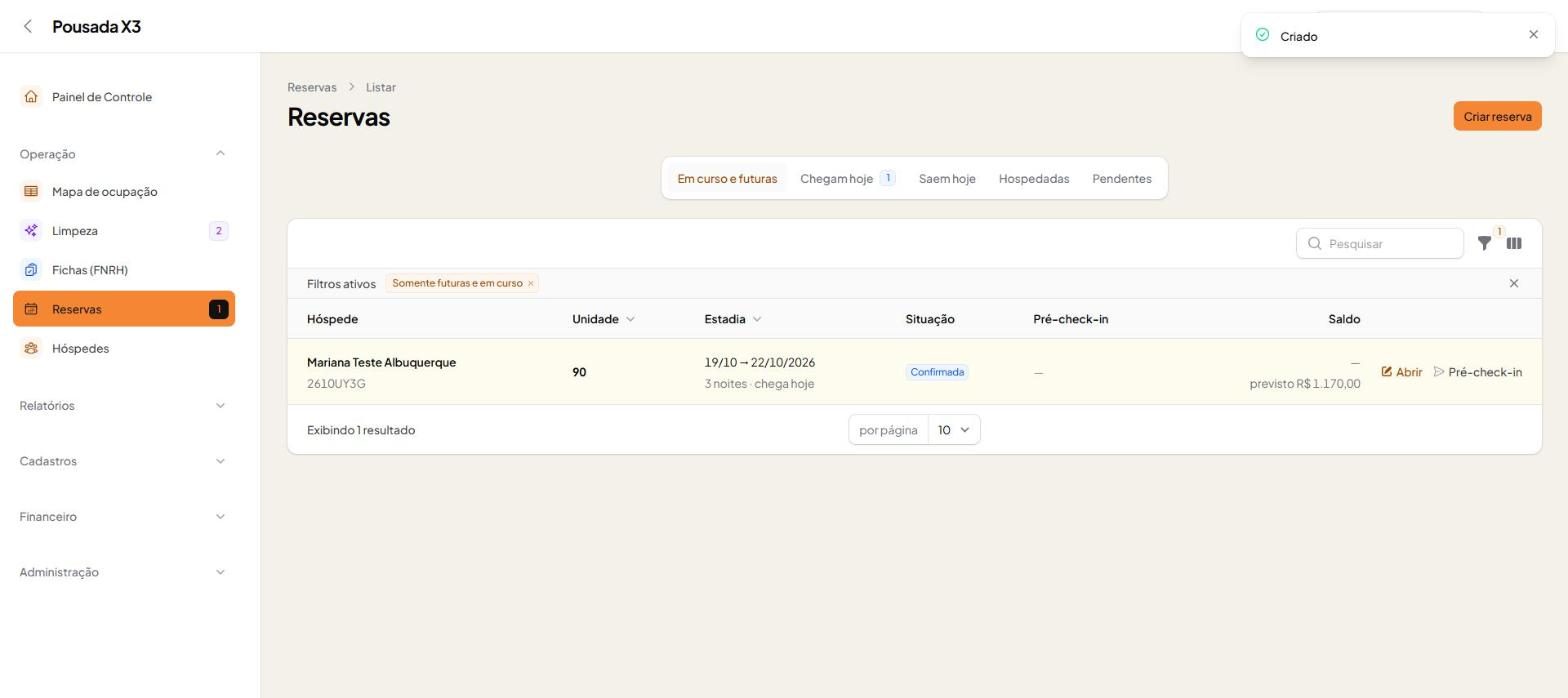Click unit number 90 cell
Image resolution: width=1568 pixels, height=698 pixels.
click(x=579, y=372)
